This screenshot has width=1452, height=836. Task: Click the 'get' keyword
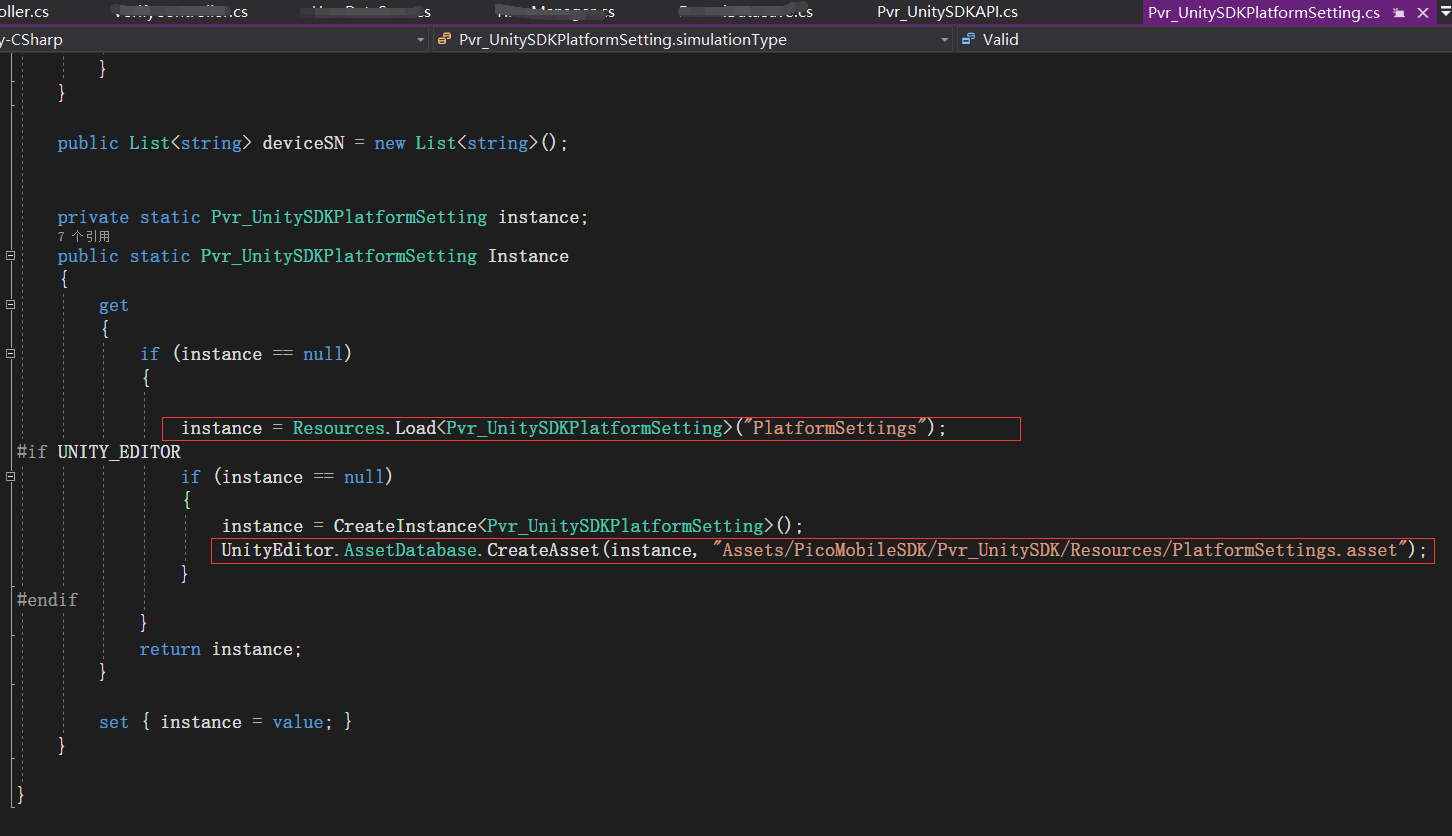tap(114, 305)
